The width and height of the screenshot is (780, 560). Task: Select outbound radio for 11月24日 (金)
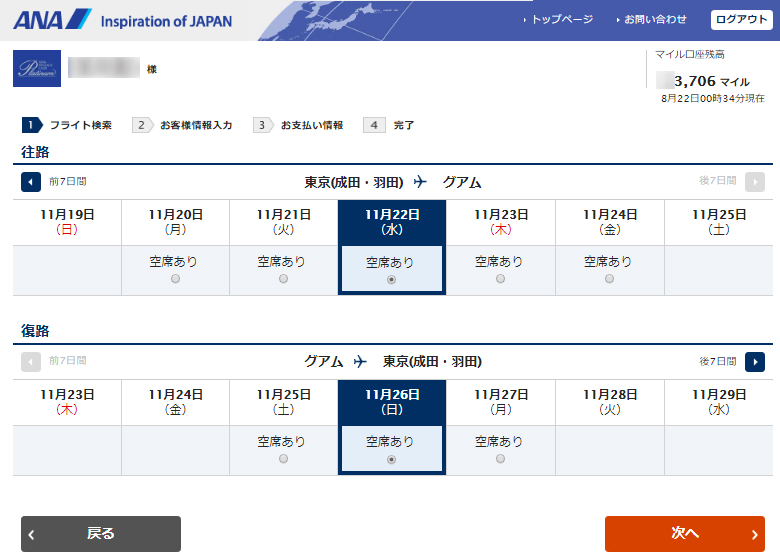(x=609, y=280)
